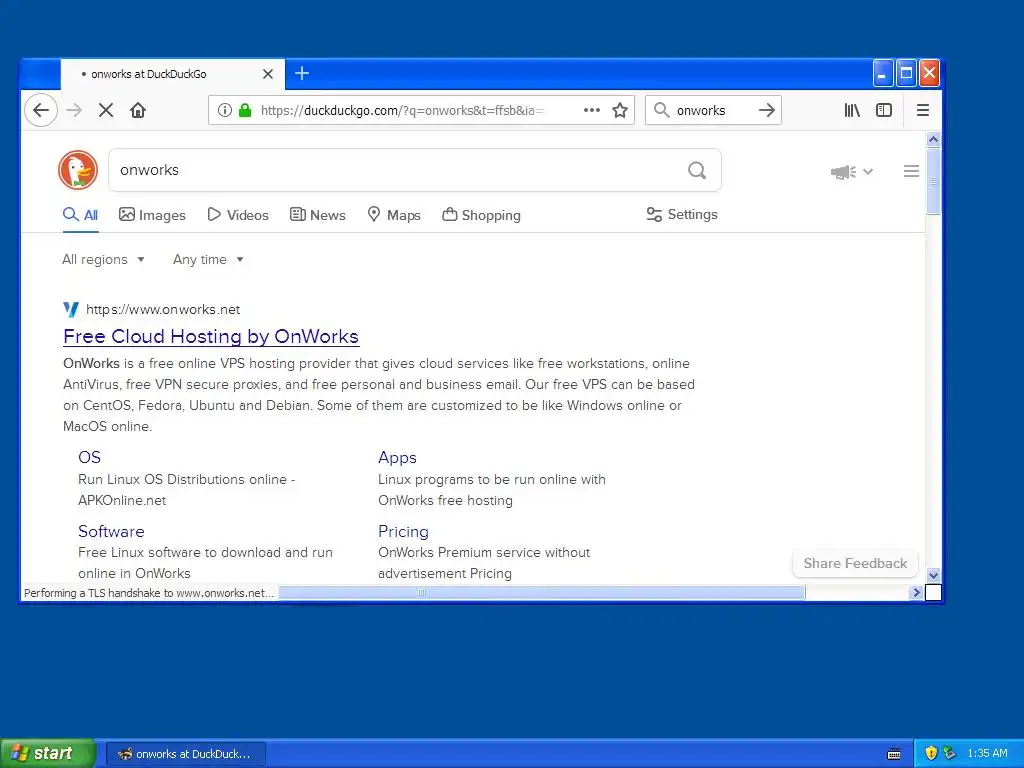
Task: Toggle the sidebar view icon
Action: click(884, 110)
